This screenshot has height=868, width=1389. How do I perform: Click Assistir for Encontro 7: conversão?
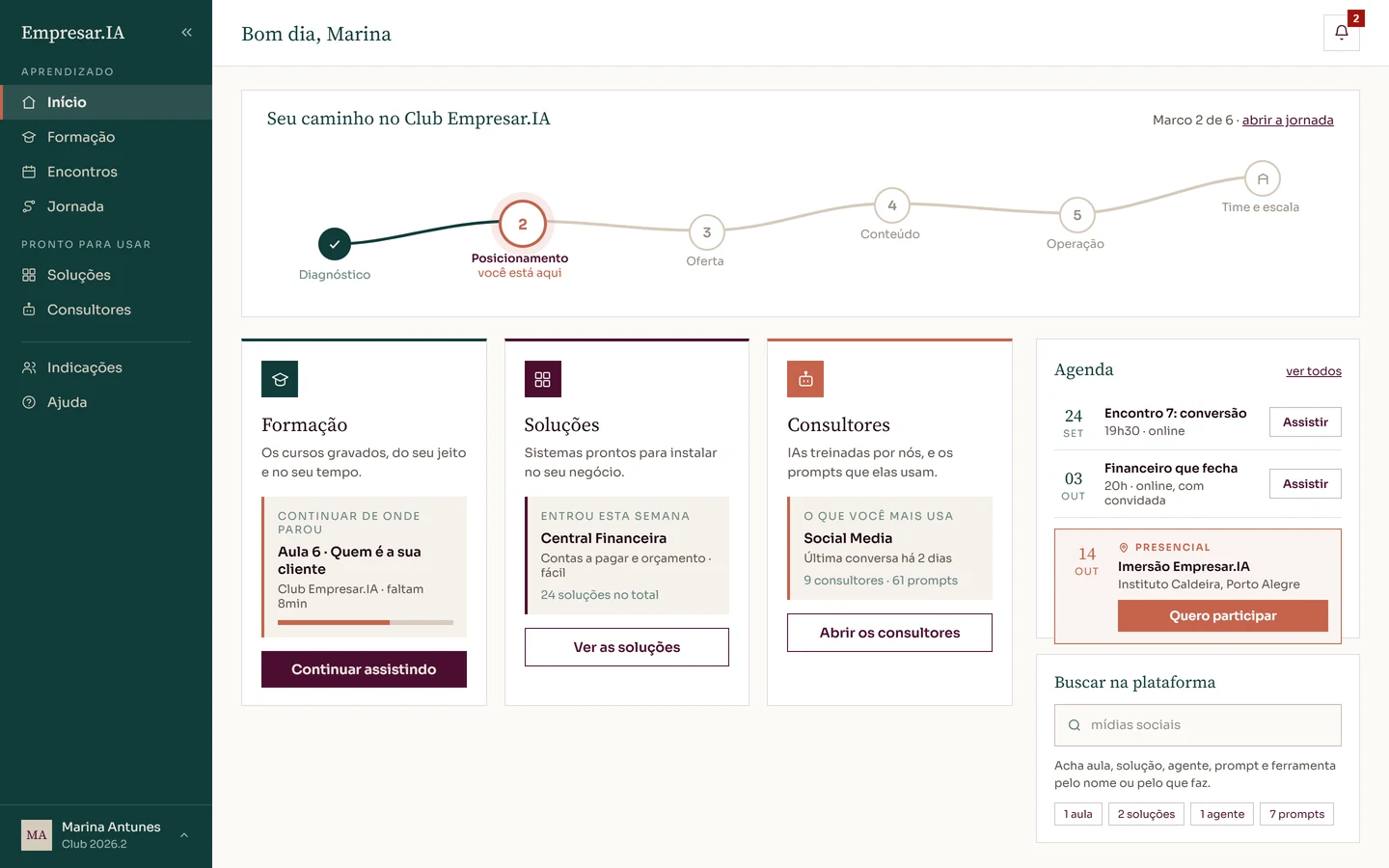pyautogui.click(x=1305, y=422)
